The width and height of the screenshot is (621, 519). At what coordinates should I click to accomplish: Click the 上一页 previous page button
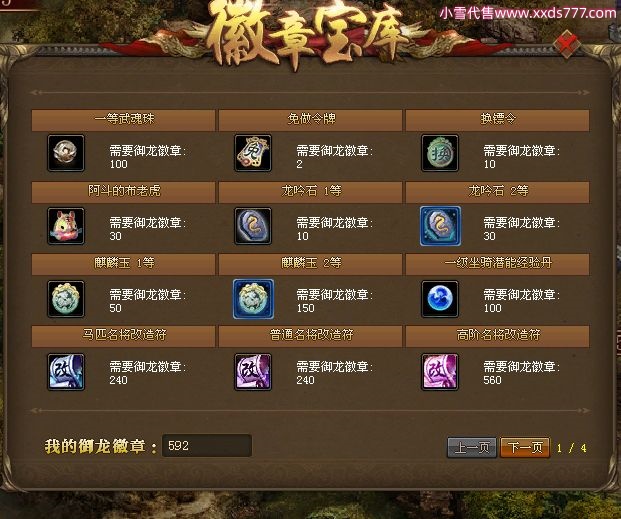pyautogui.click(x=472, y=448)
